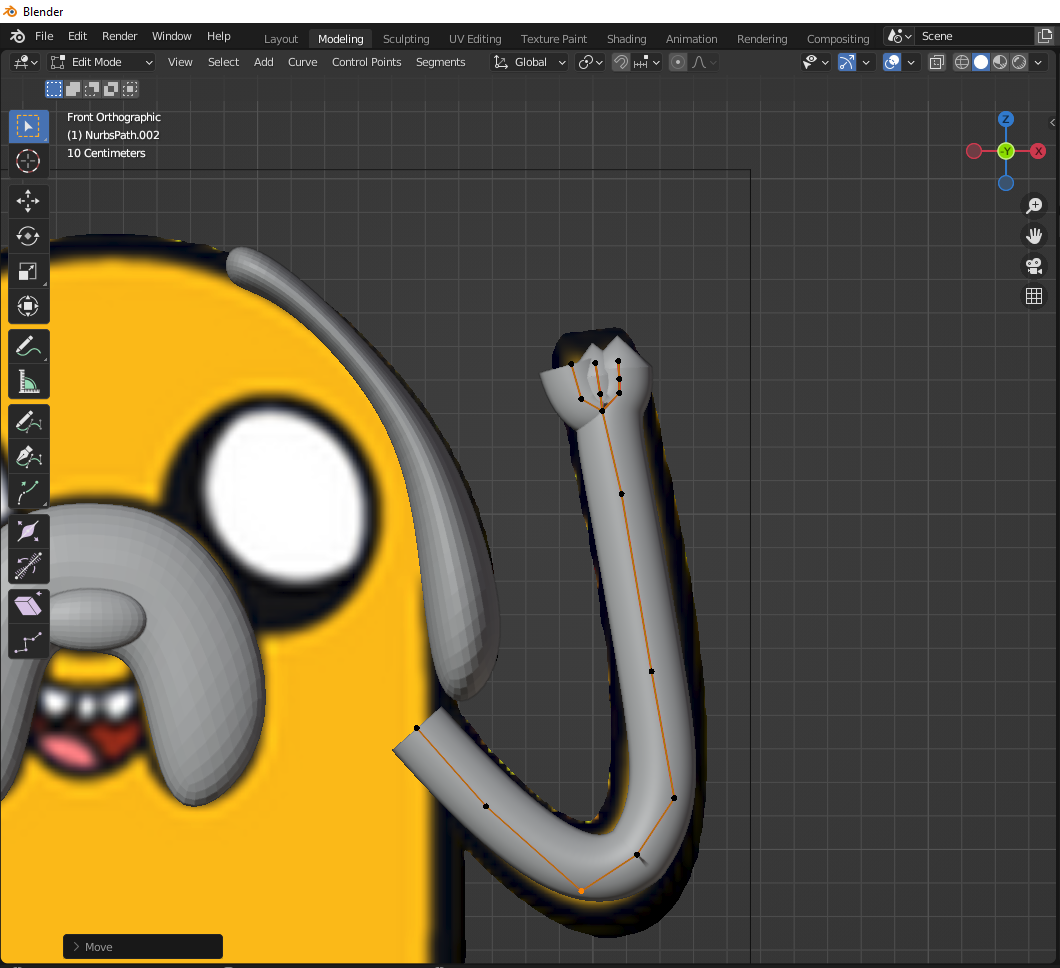Viewport: 1060px width, 968px height.
Task: Choose the Randomize tool
Action: [28, 642]
